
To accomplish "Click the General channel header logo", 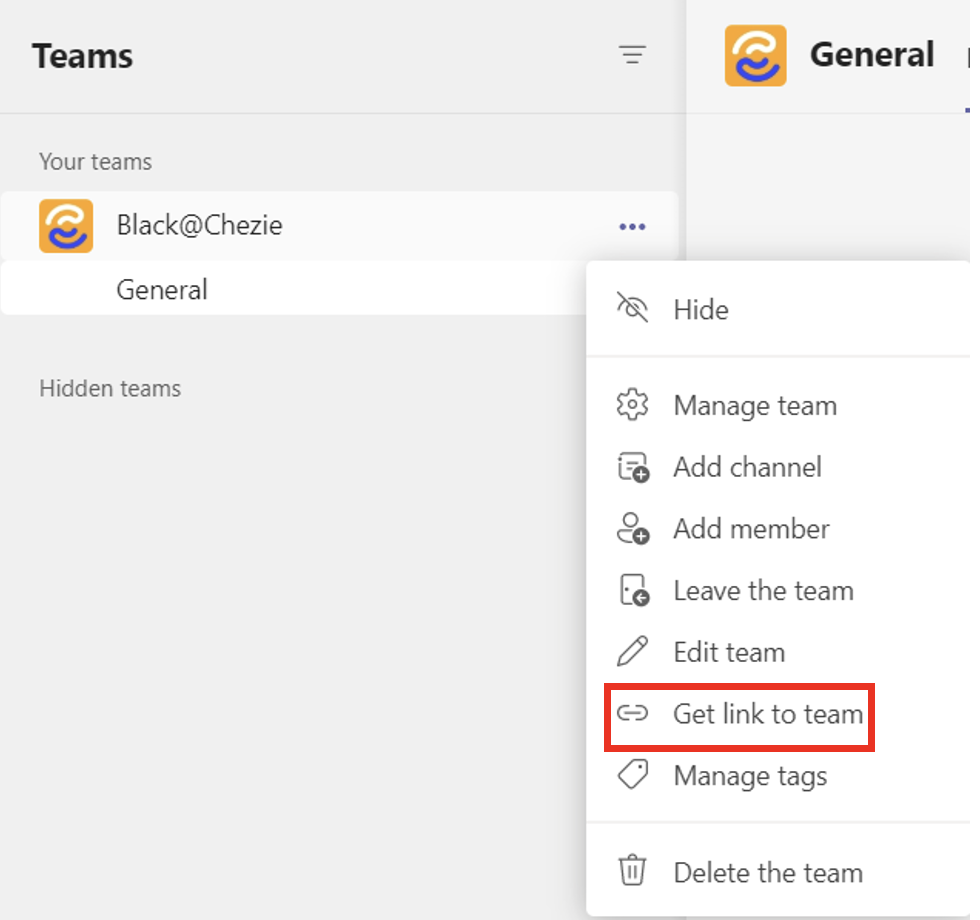I will click(x=755, y=55).
